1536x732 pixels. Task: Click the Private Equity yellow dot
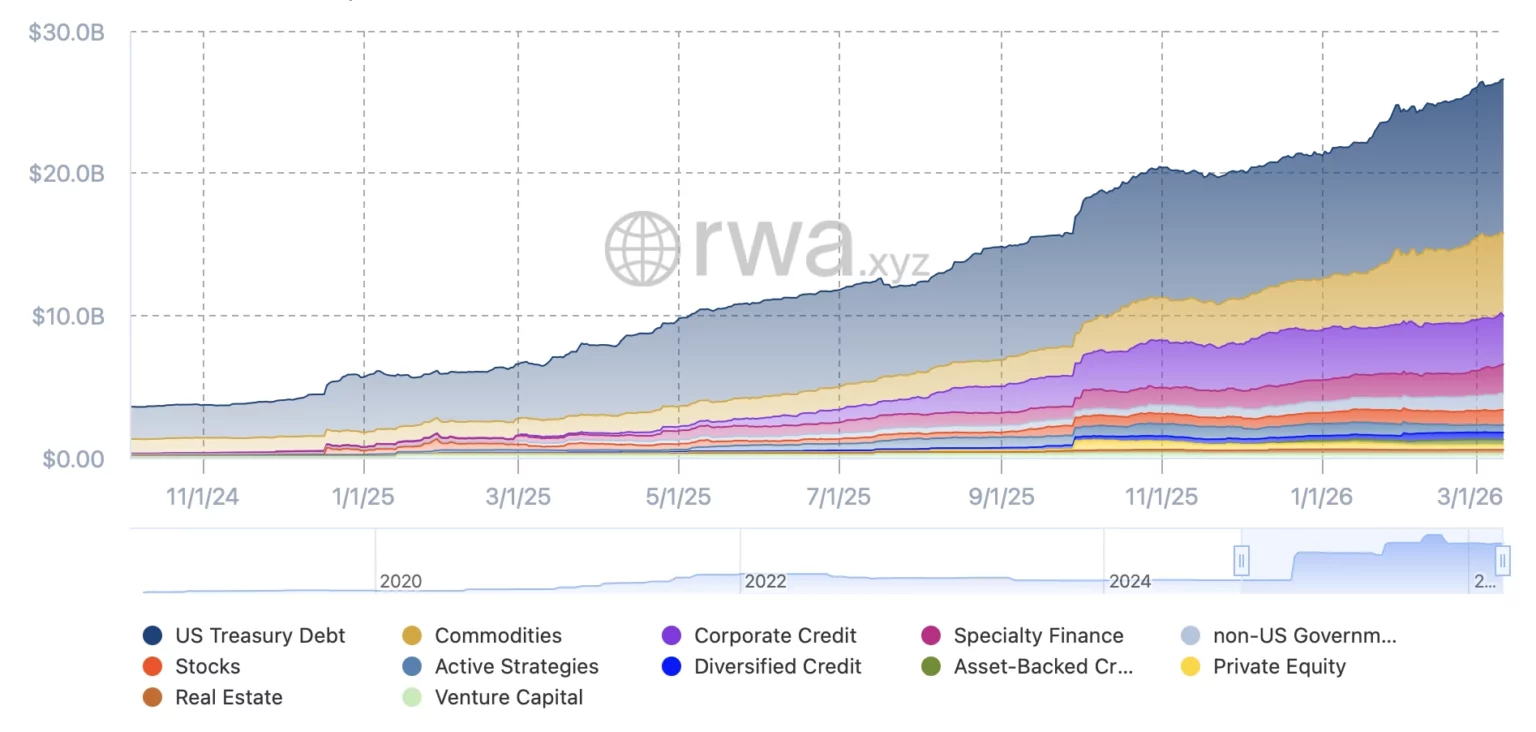tap(1190, 667)
